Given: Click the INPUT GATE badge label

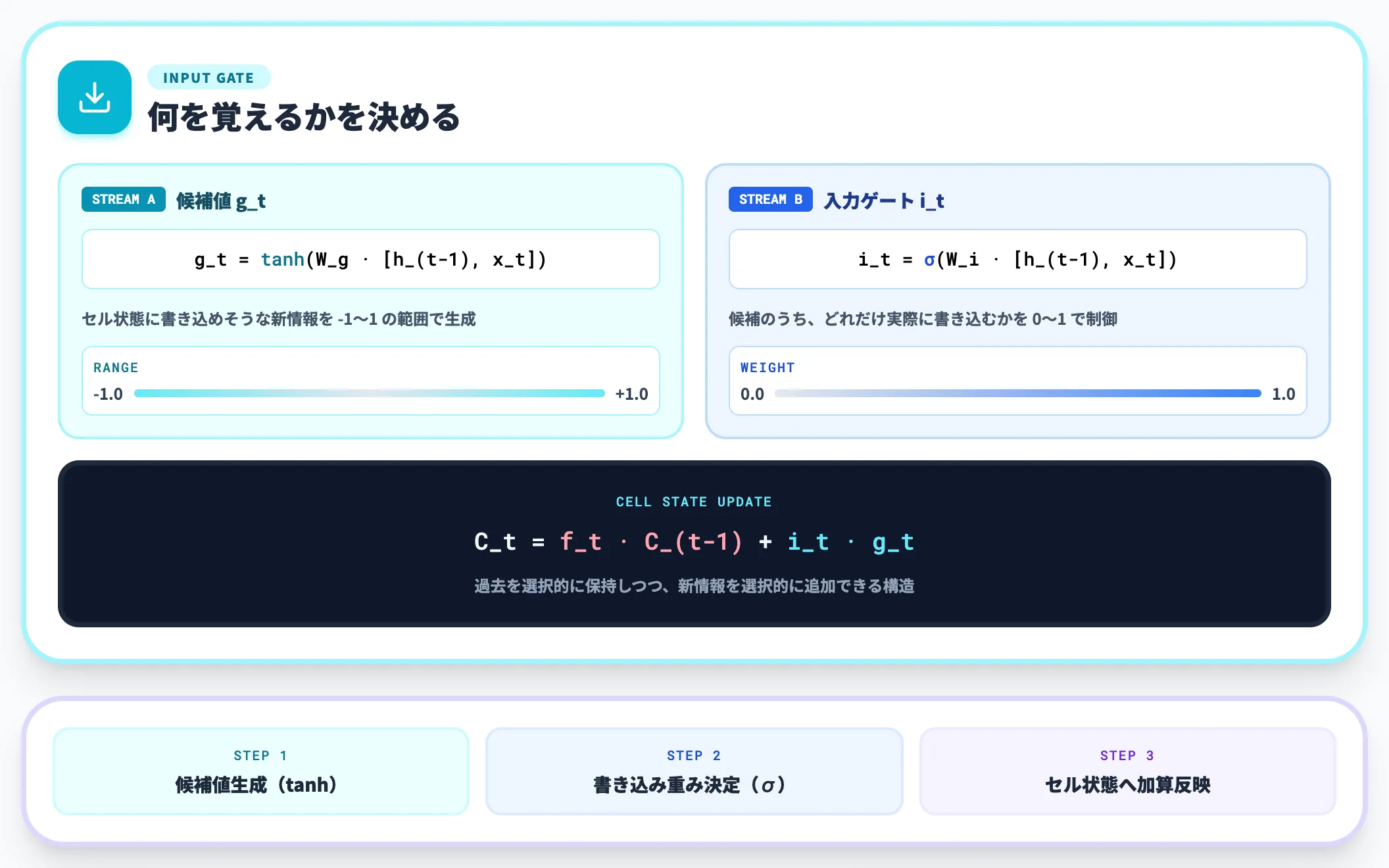Looking at the screenshot, I should [208, 78].
